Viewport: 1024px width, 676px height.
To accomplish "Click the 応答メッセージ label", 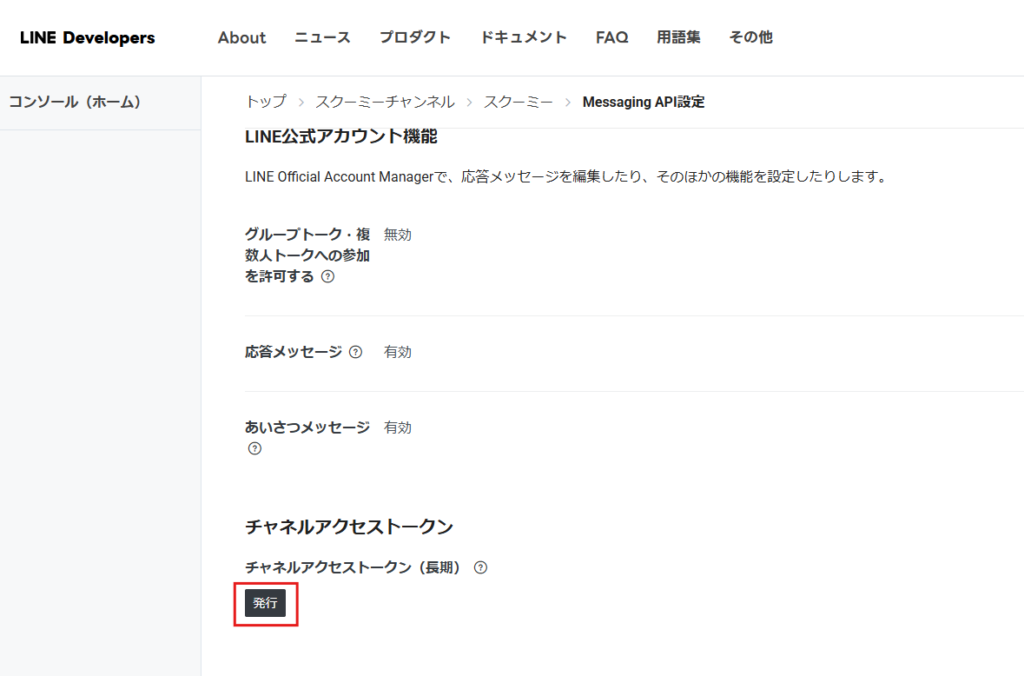I will tap(293, 352).
